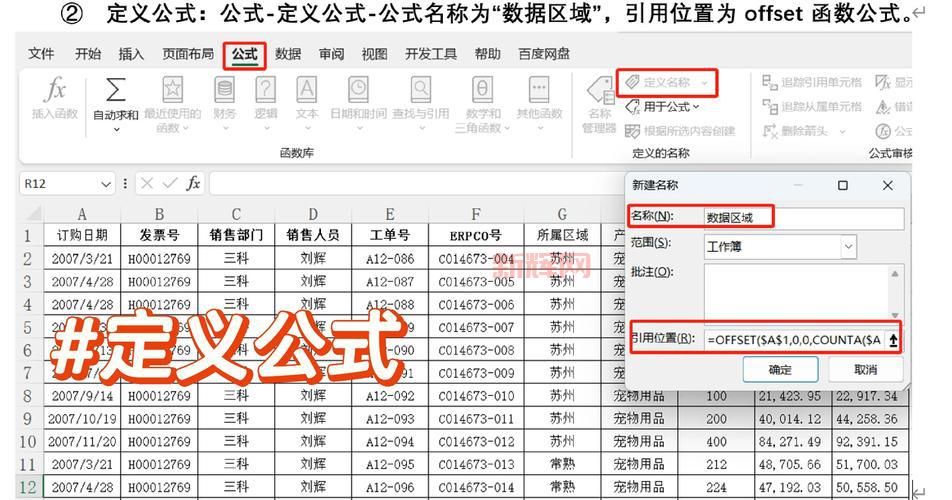
Task: Open the Text functions icon
Action: (307, 90)
